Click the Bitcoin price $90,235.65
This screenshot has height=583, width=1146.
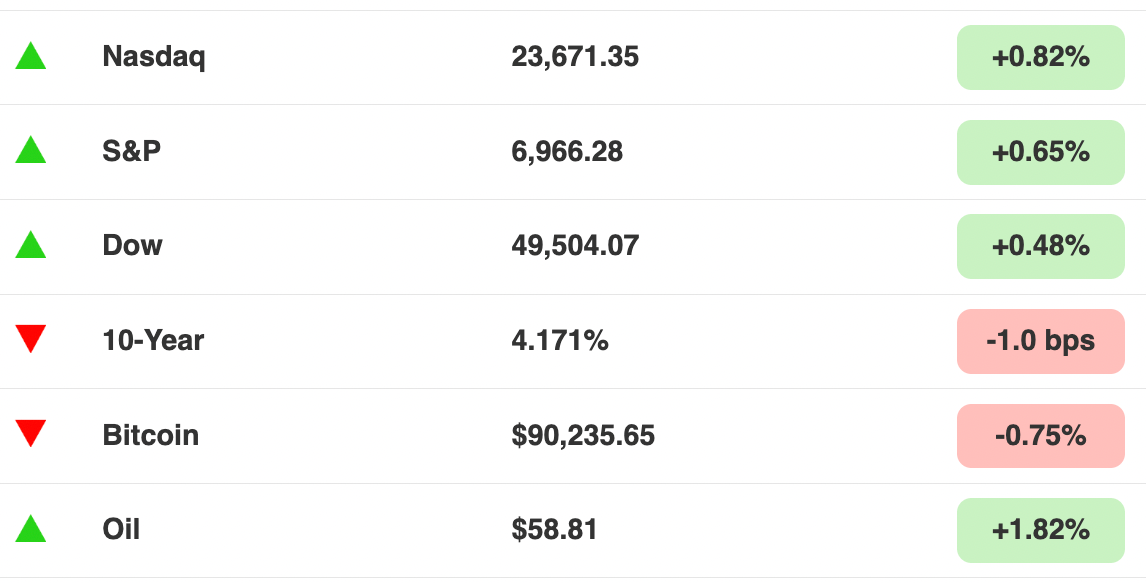click(583, 435)
